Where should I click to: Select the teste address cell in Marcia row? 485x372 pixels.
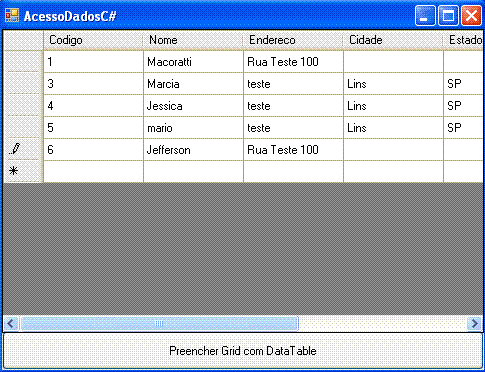[x=293, y=83]
